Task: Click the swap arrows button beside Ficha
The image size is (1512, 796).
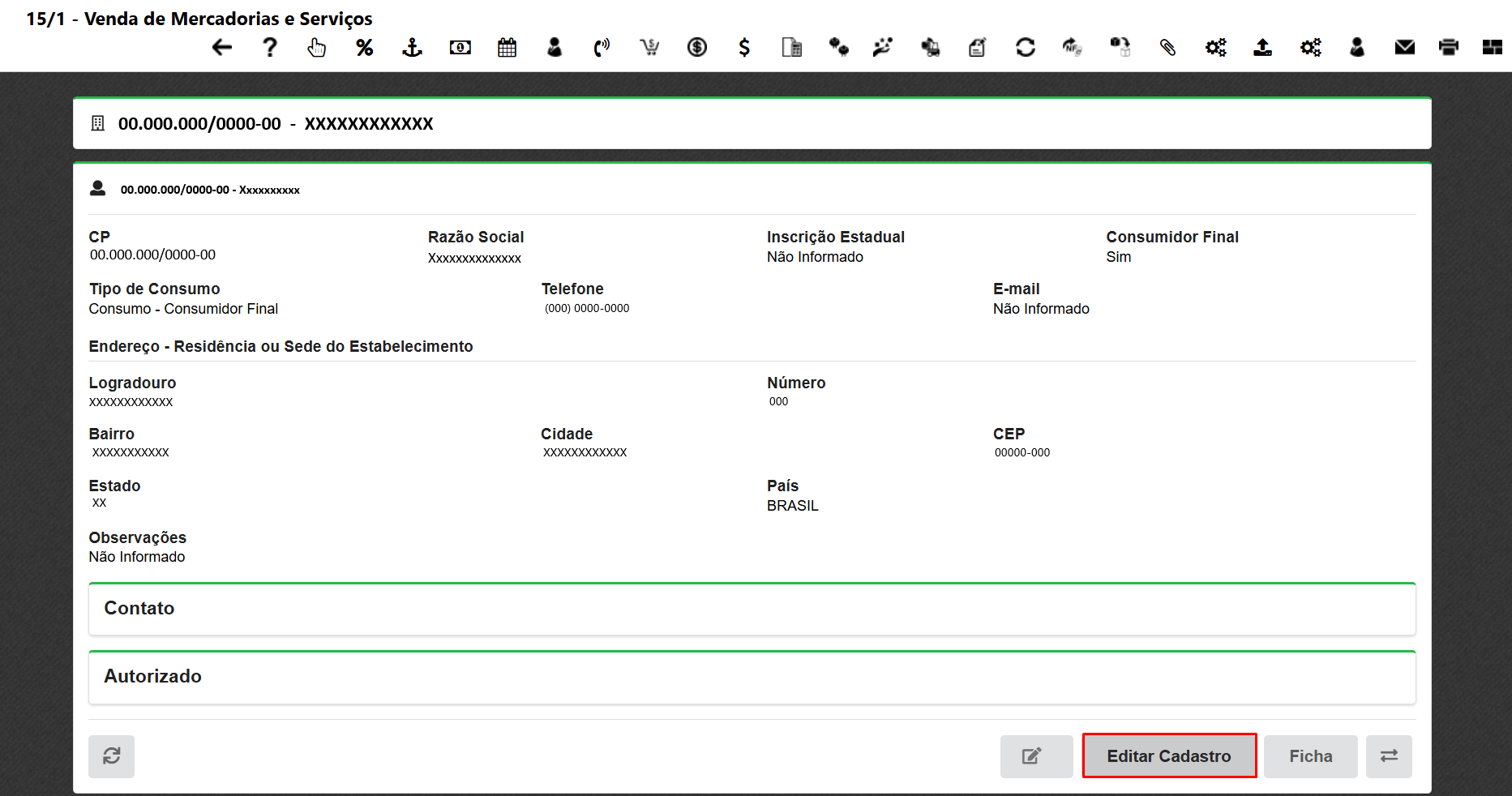Action: click(x=1389, y=756)
